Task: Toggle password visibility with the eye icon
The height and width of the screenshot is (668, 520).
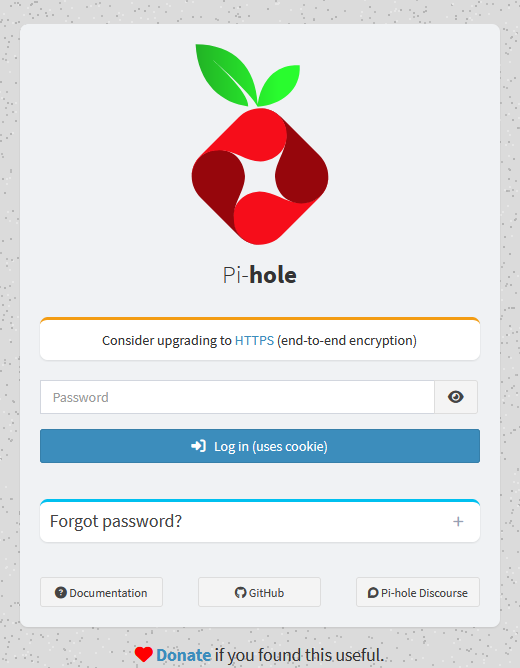Action: (x=456, y=397)
